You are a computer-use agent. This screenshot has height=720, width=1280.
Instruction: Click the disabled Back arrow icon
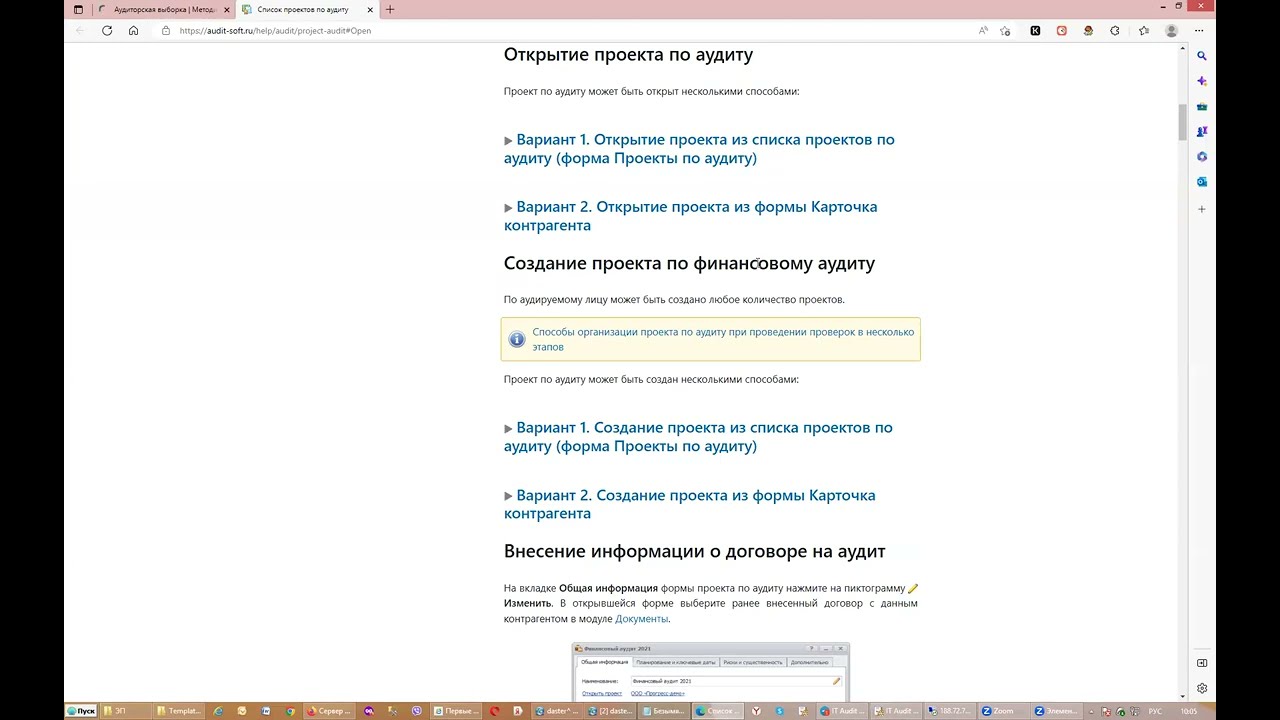click(x=80, y=31)
